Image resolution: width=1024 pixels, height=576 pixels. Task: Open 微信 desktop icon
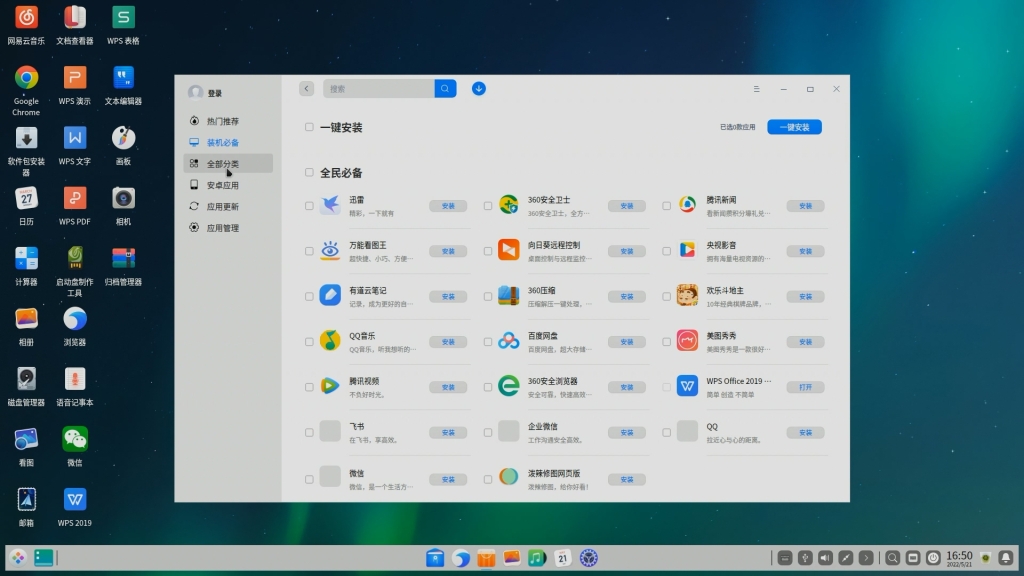pos(74,440)
